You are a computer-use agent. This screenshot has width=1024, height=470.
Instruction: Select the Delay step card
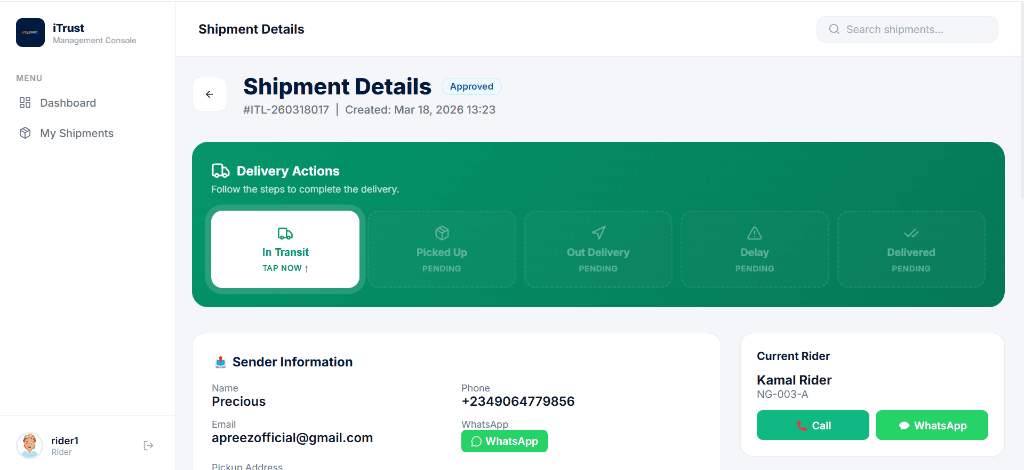click(x=755, y=249)
